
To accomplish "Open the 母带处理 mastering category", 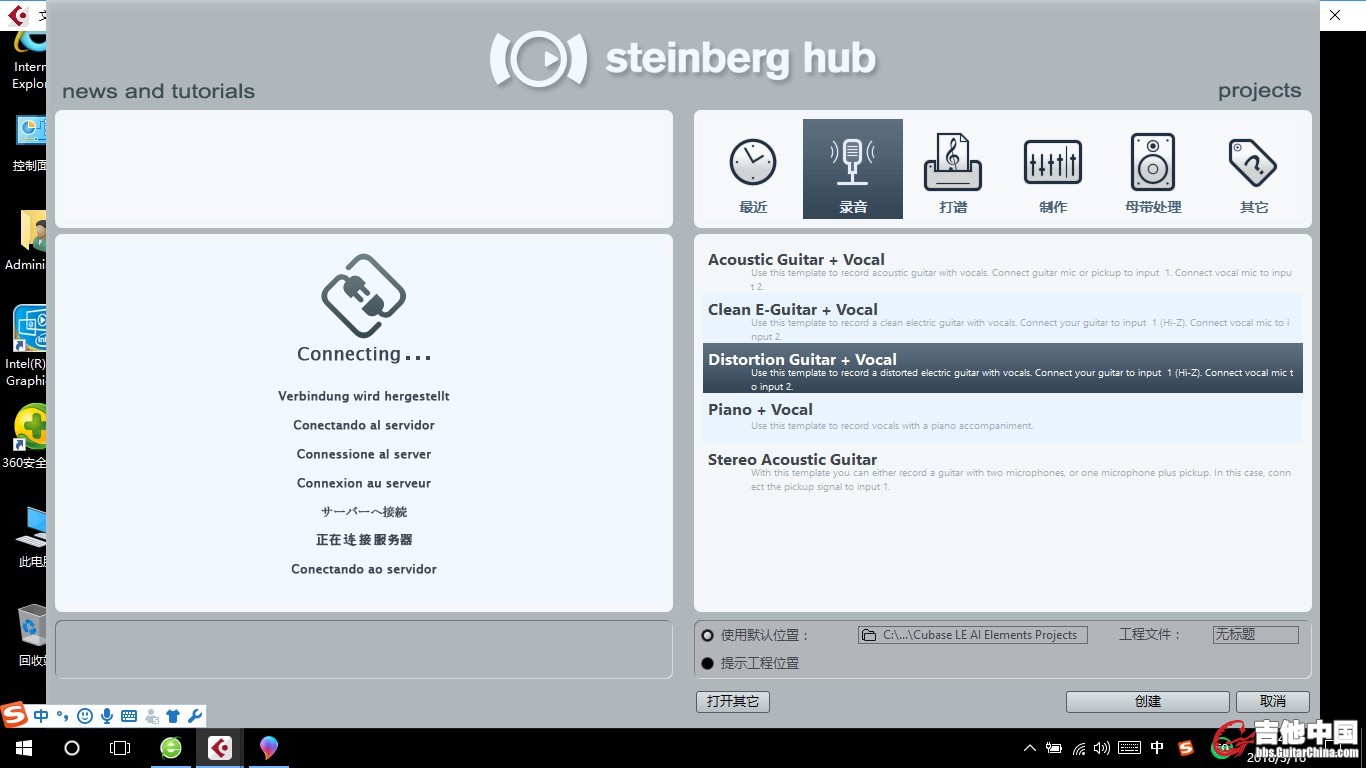I will coord(1153,169).
